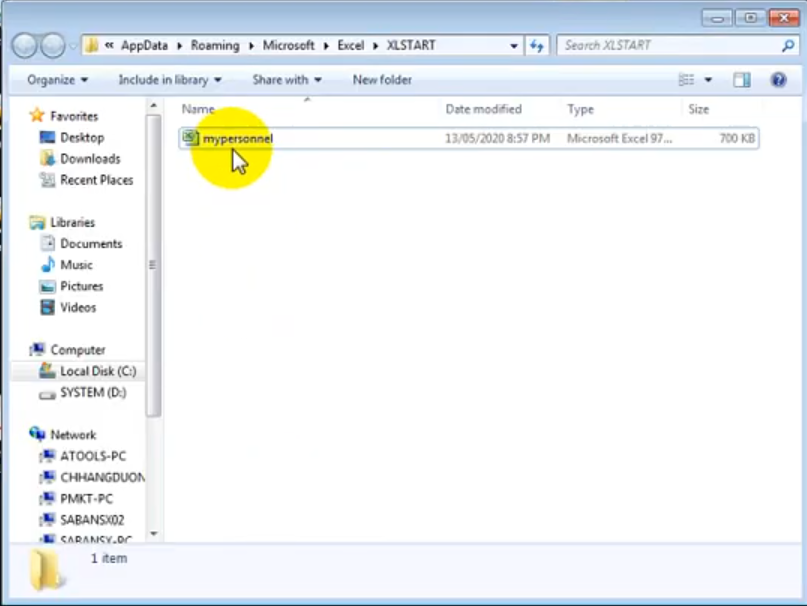Expand the arrow after AppData breadcrumb
Screen dimensions: 807x606
180,46
